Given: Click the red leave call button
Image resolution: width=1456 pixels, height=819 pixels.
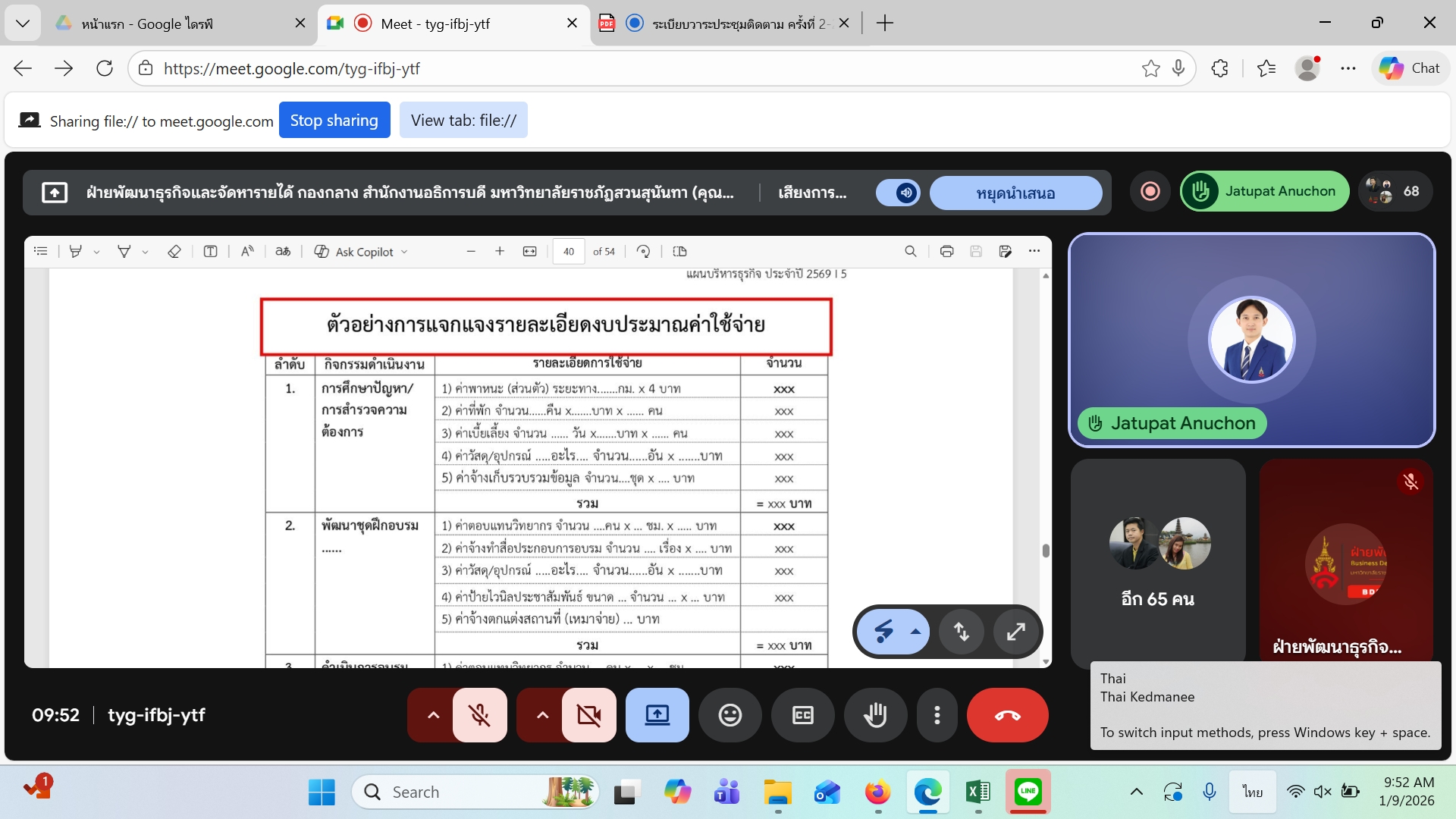Looking at the screenshot, I should [1007, 715].
